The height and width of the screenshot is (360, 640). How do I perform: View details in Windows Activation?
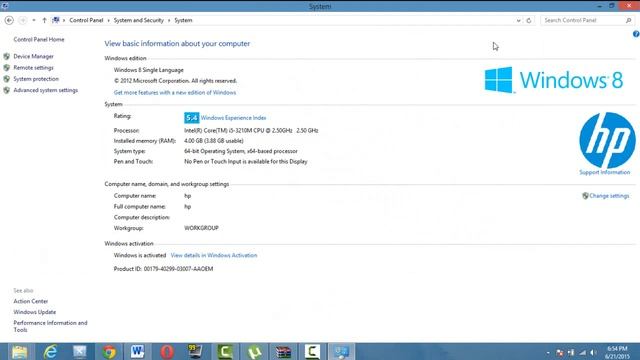[214, 256]
